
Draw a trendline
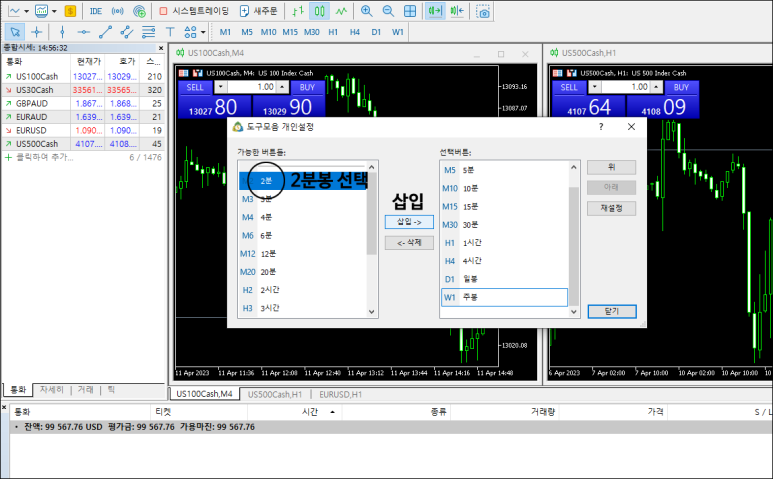[105, 32]
